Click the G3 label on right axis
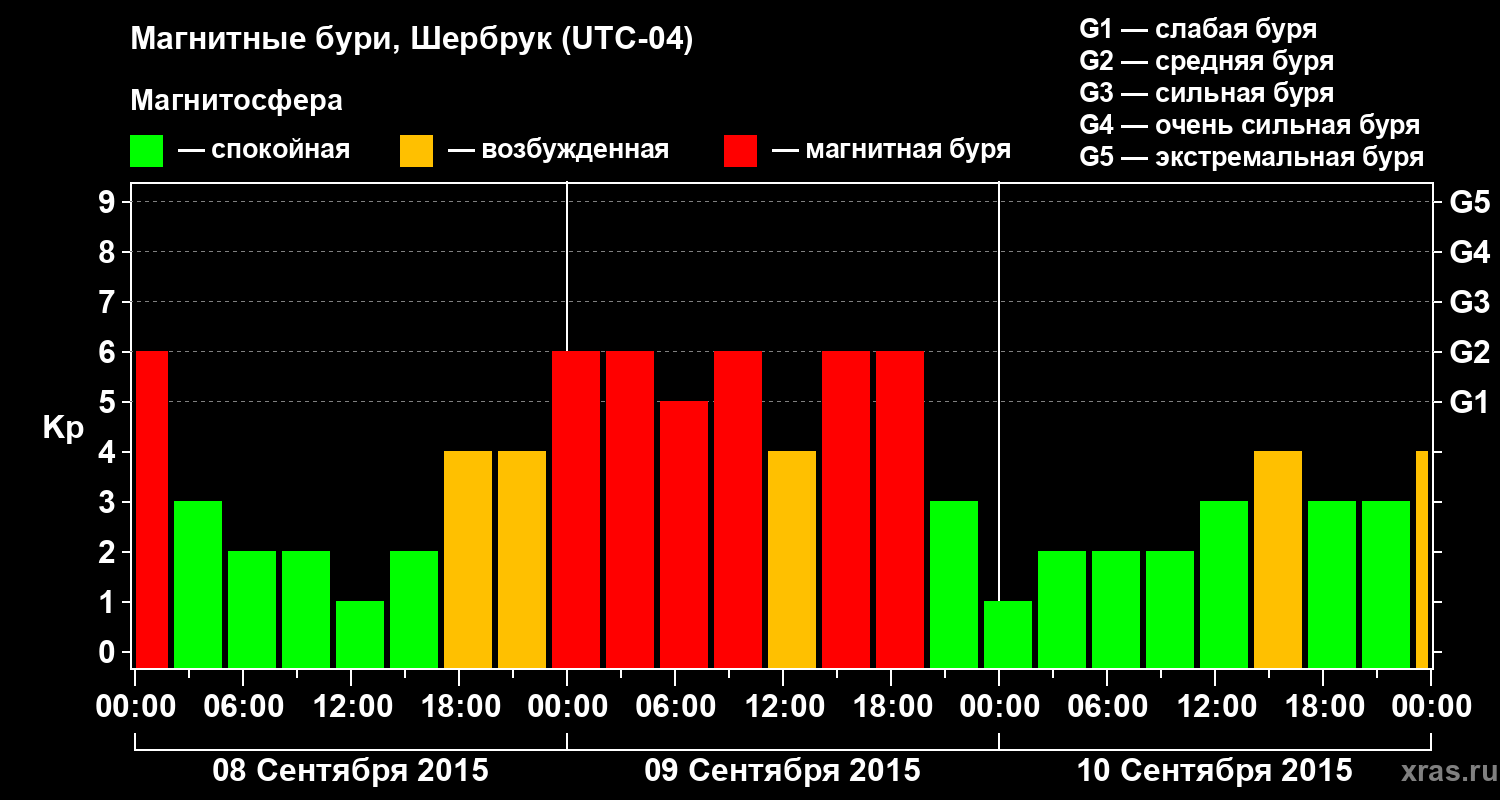The image size is (1500, 800). [1469, 302]
